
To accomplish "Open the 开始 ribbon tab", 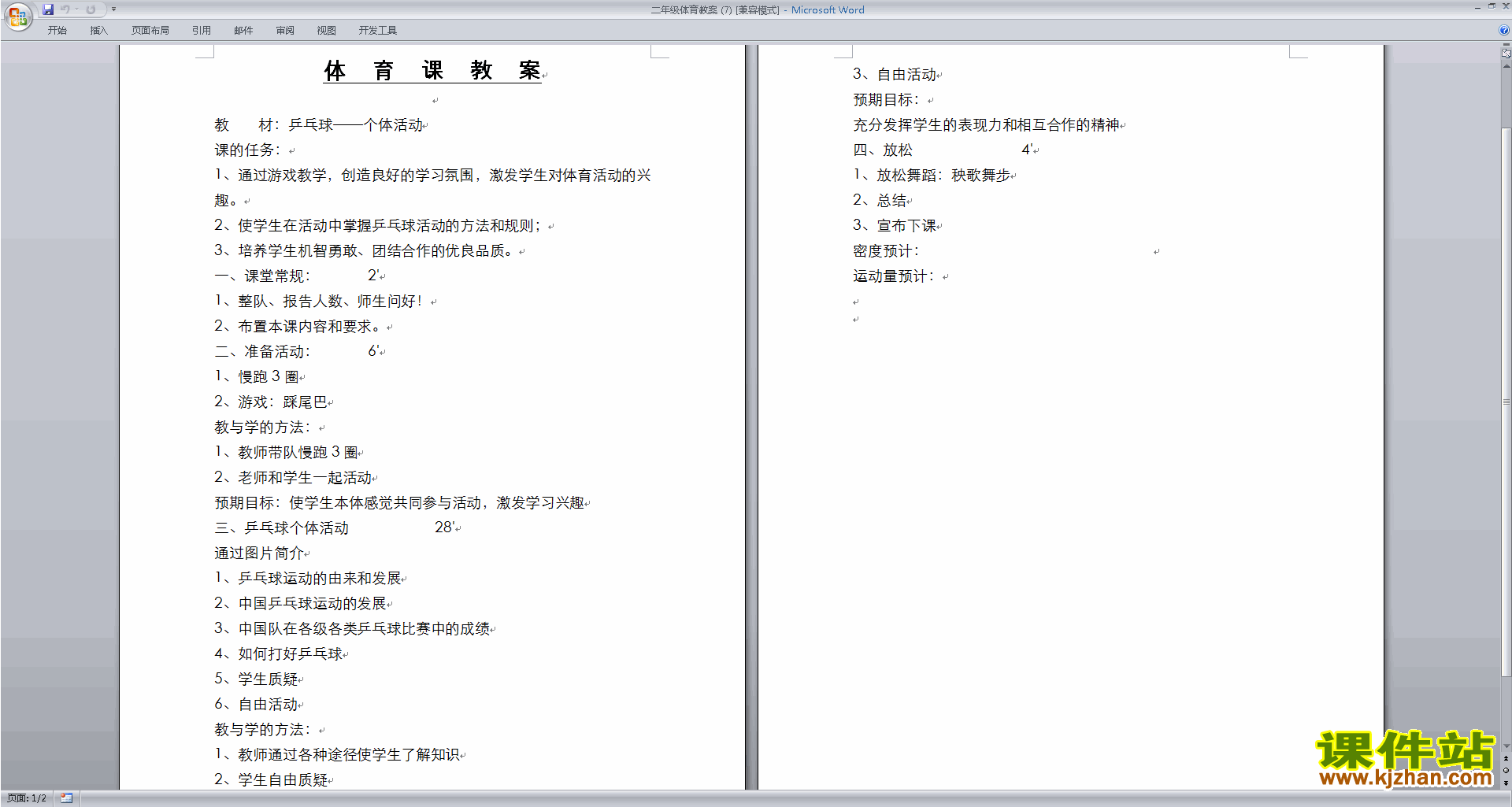I will [57, 31].
